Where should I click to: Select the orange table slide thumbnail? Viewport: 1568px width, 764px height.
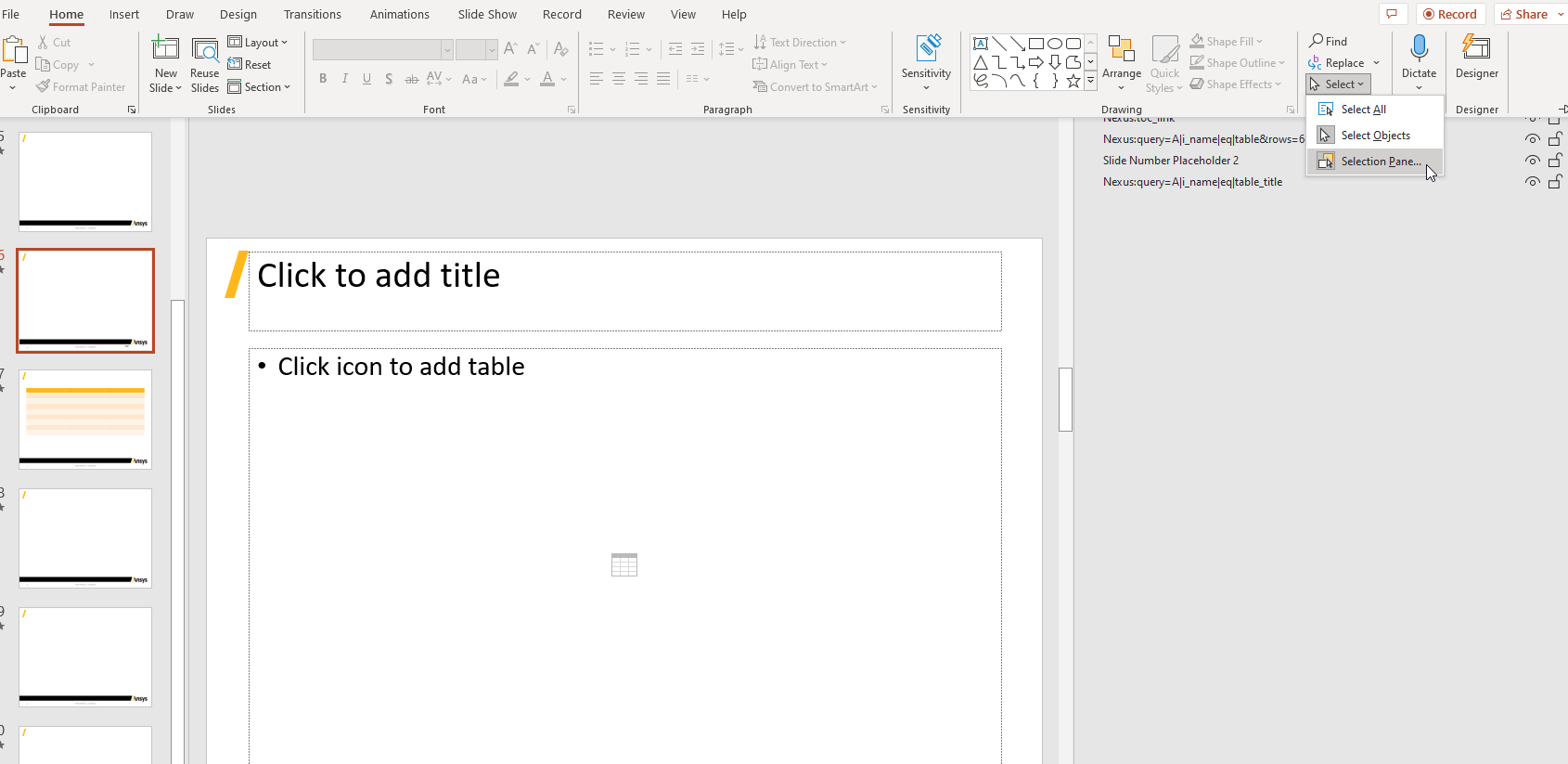[85, 420]
